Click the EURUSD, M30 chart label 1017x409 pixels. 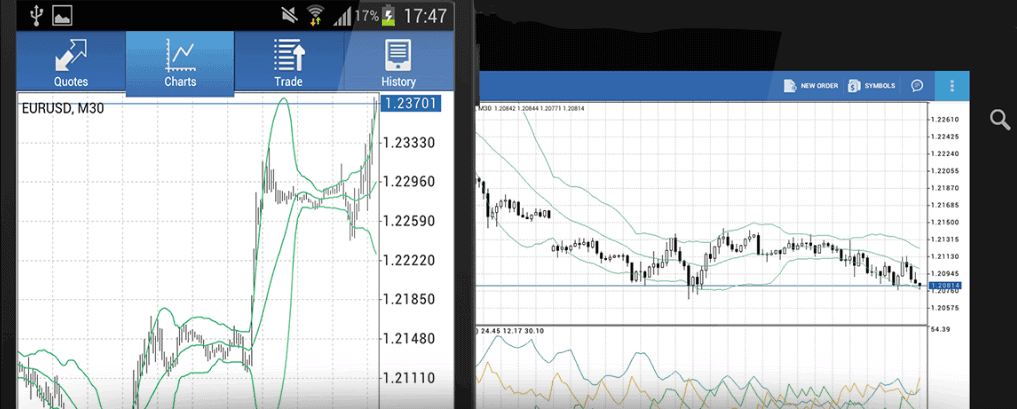[x=63, y=109]
